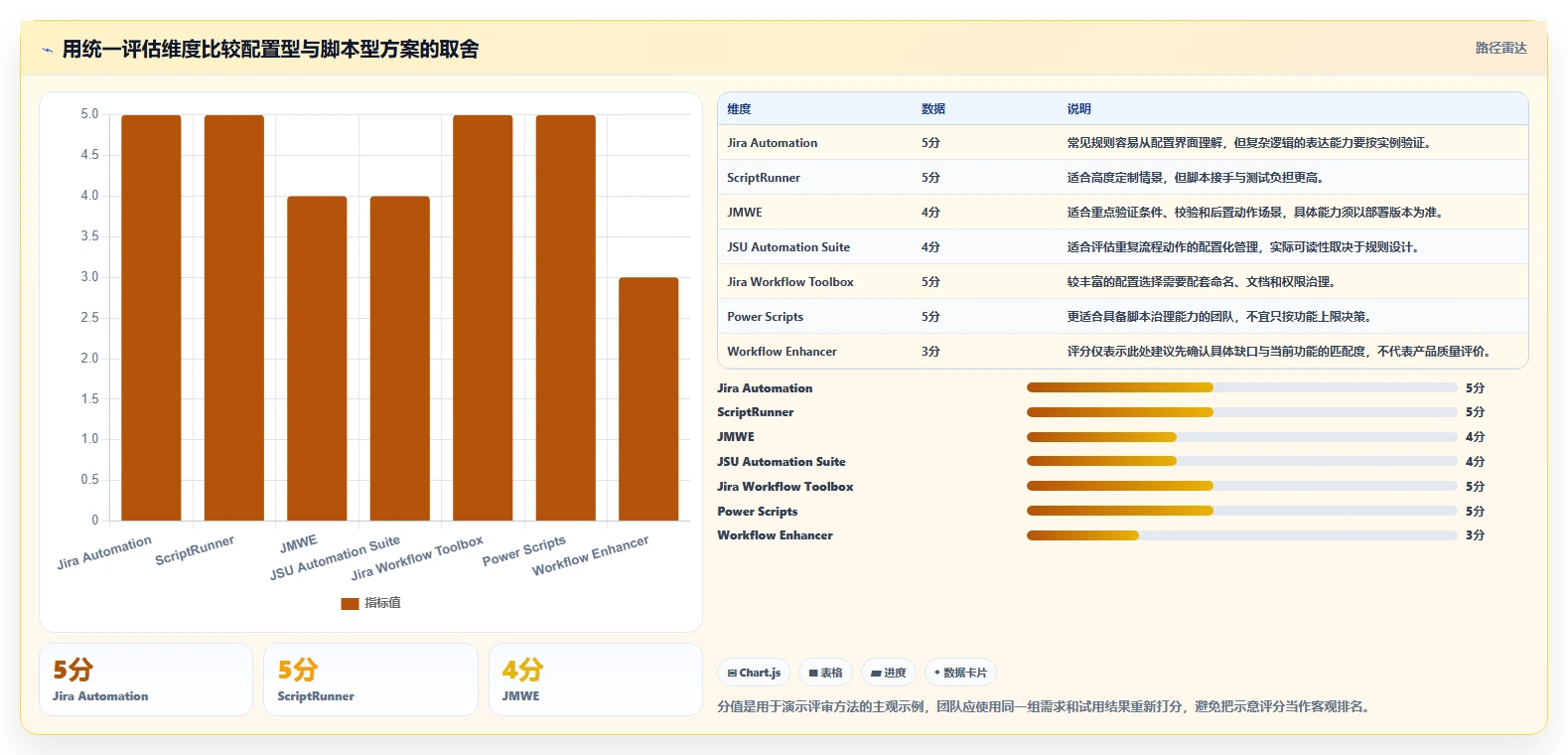Screen dimensions: 1568x755
Task: Select the 进度 chip
Action: click(889, 673)
